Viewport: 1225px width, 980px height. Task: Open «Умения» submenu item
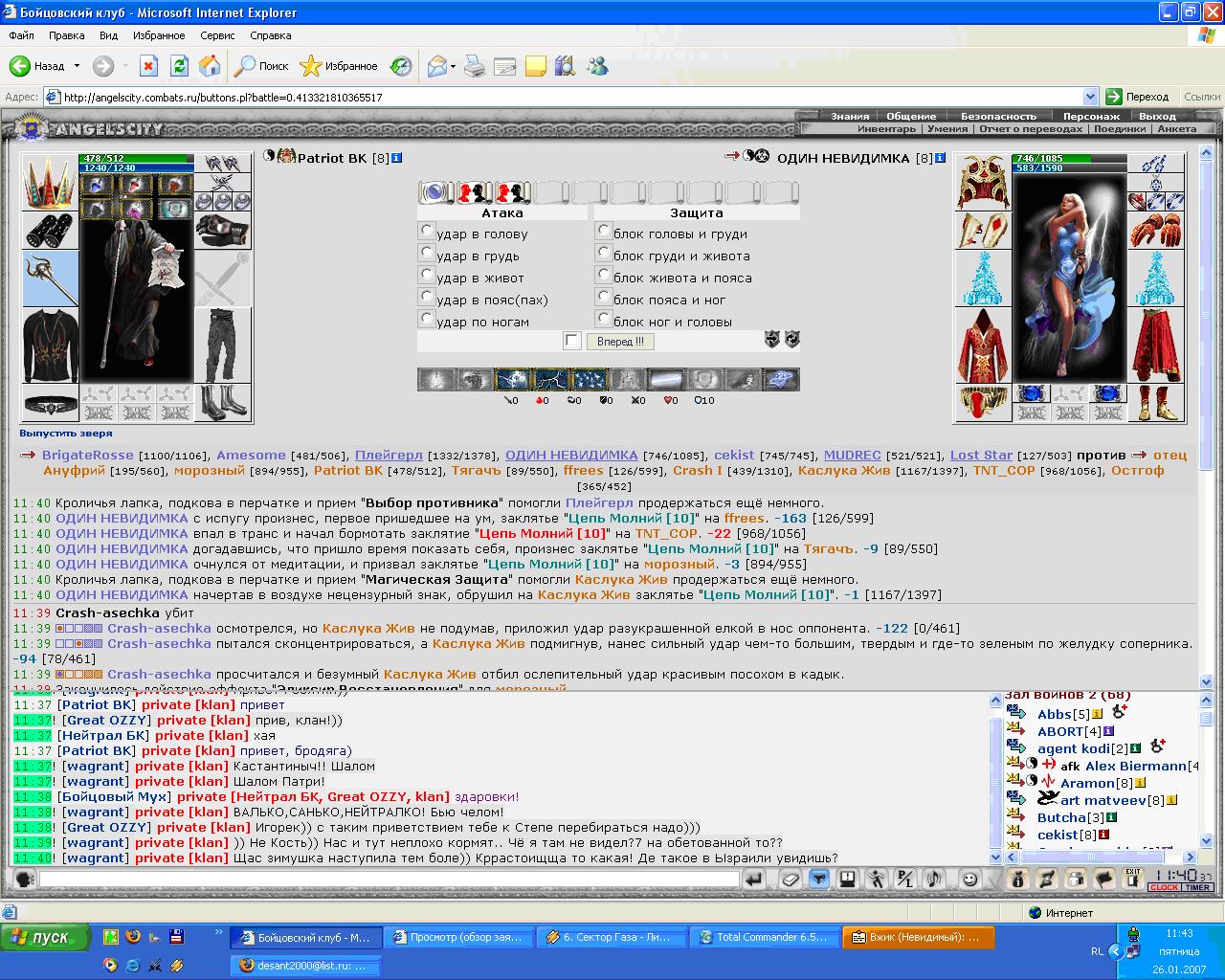pos(947,128)
